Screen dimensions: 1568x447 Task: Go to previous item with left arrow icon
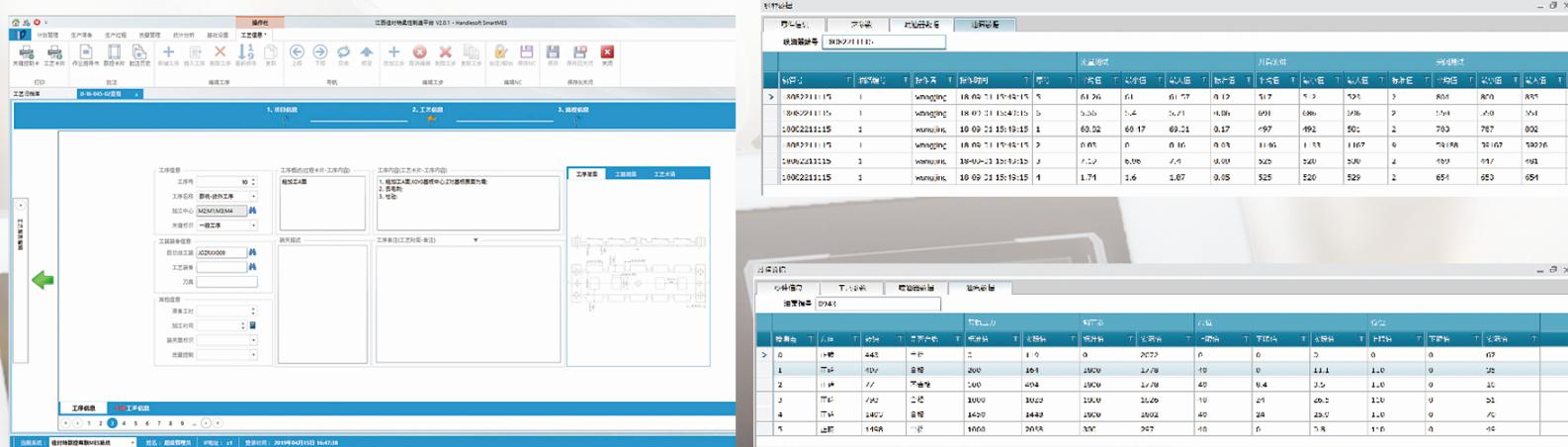(x=297, y=53)
